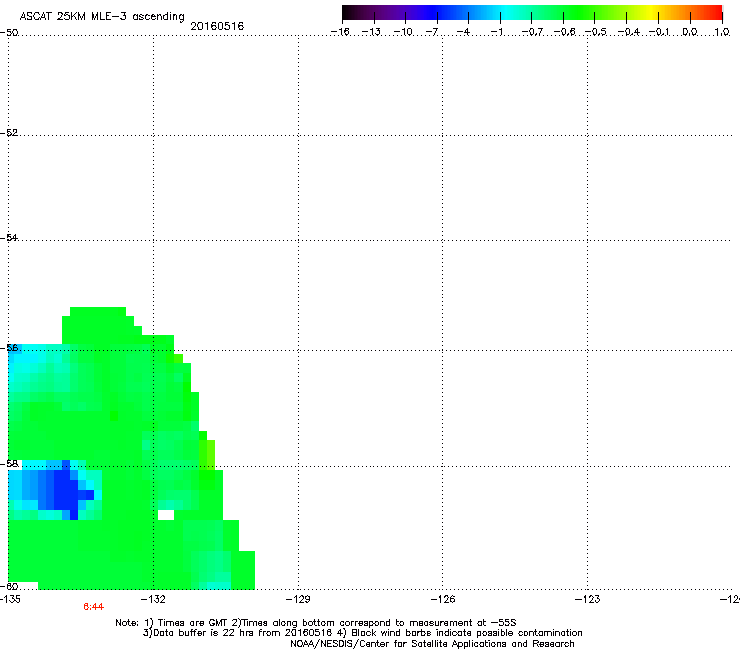This screenshot has height=650, width=740.
Task: Click the date label 20160516
Action: click(x=217, y=26)
